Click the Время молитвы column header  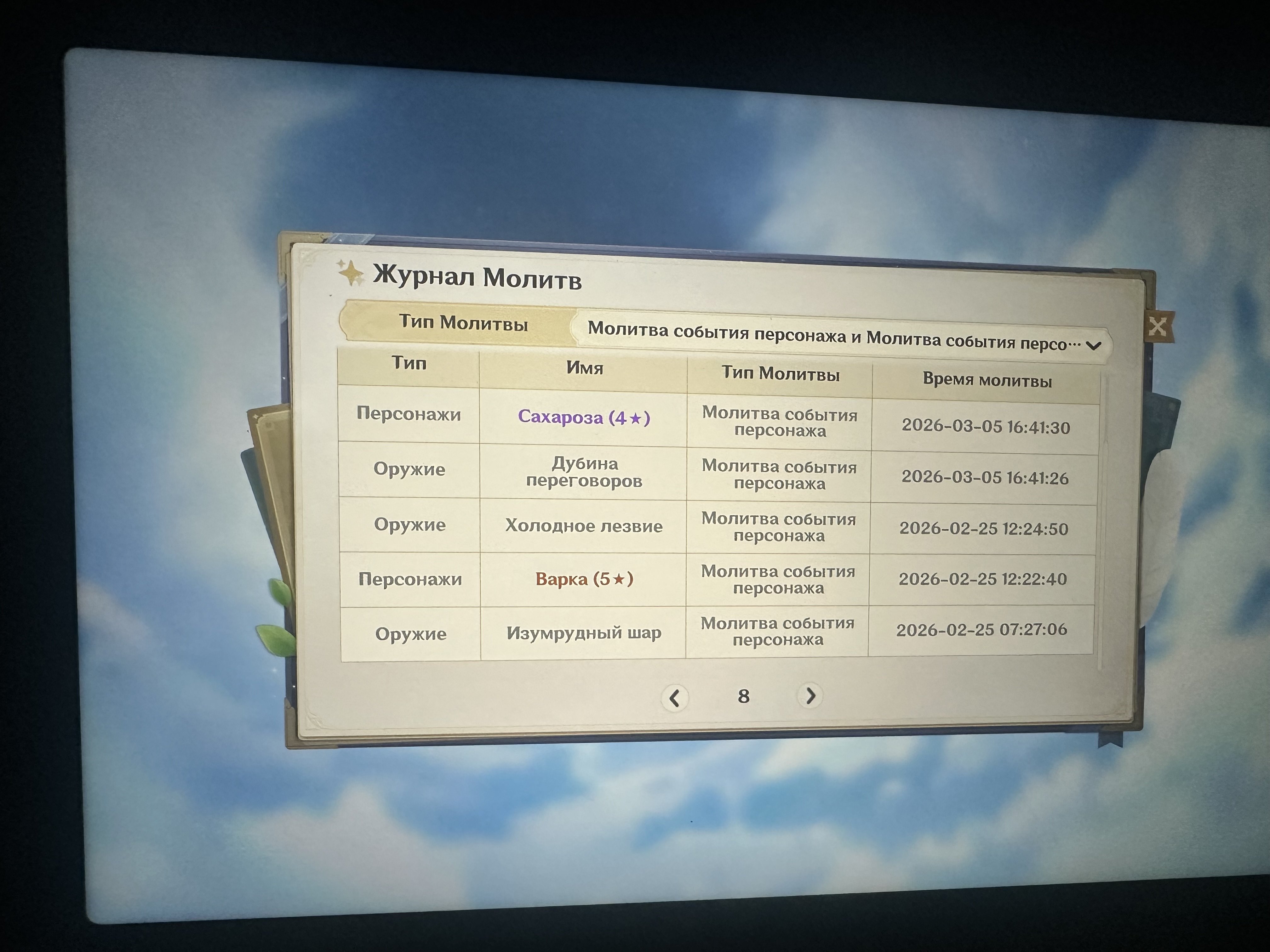click(987, 381)
